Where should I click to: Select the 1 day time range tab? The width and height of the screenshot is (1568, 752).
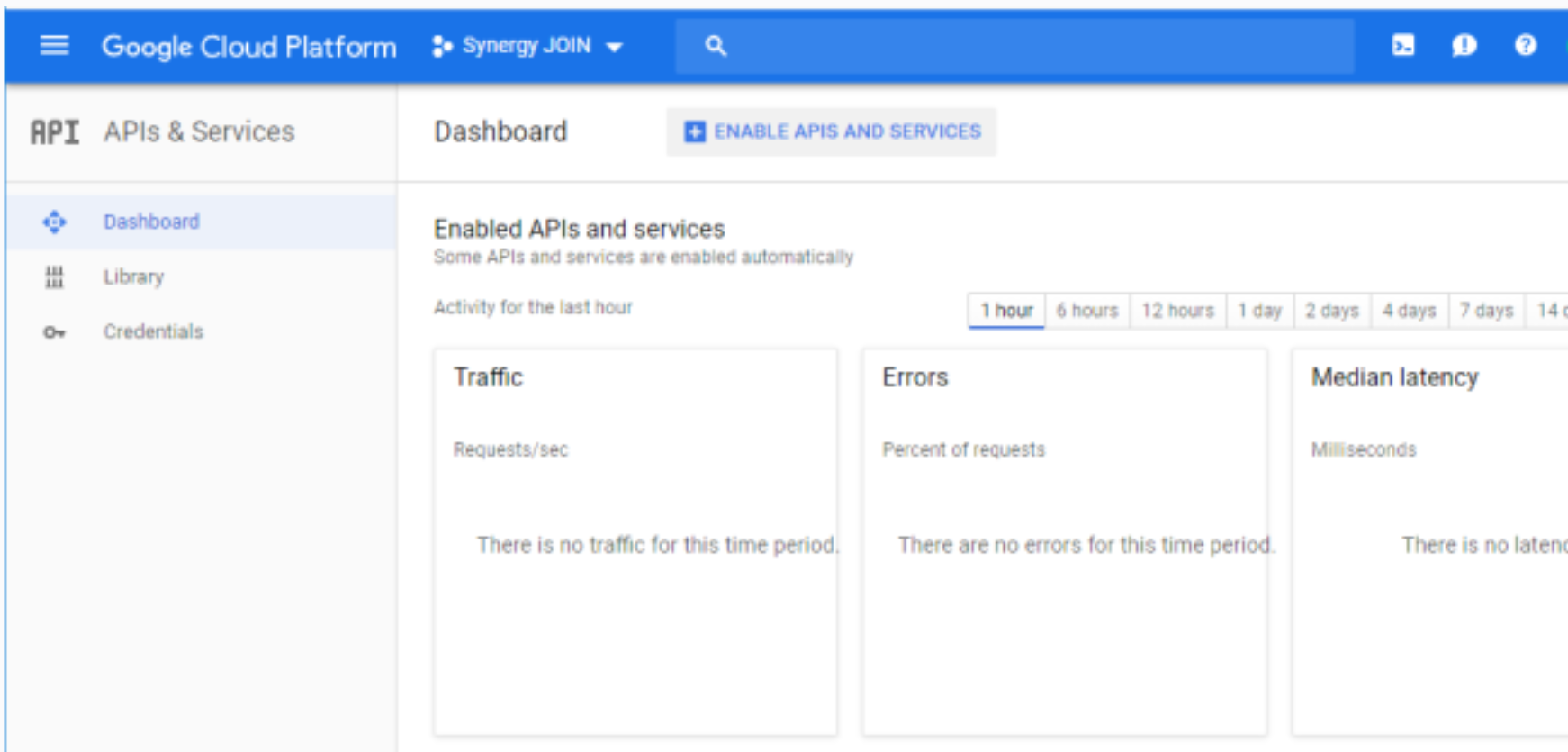click(1260, 311)
